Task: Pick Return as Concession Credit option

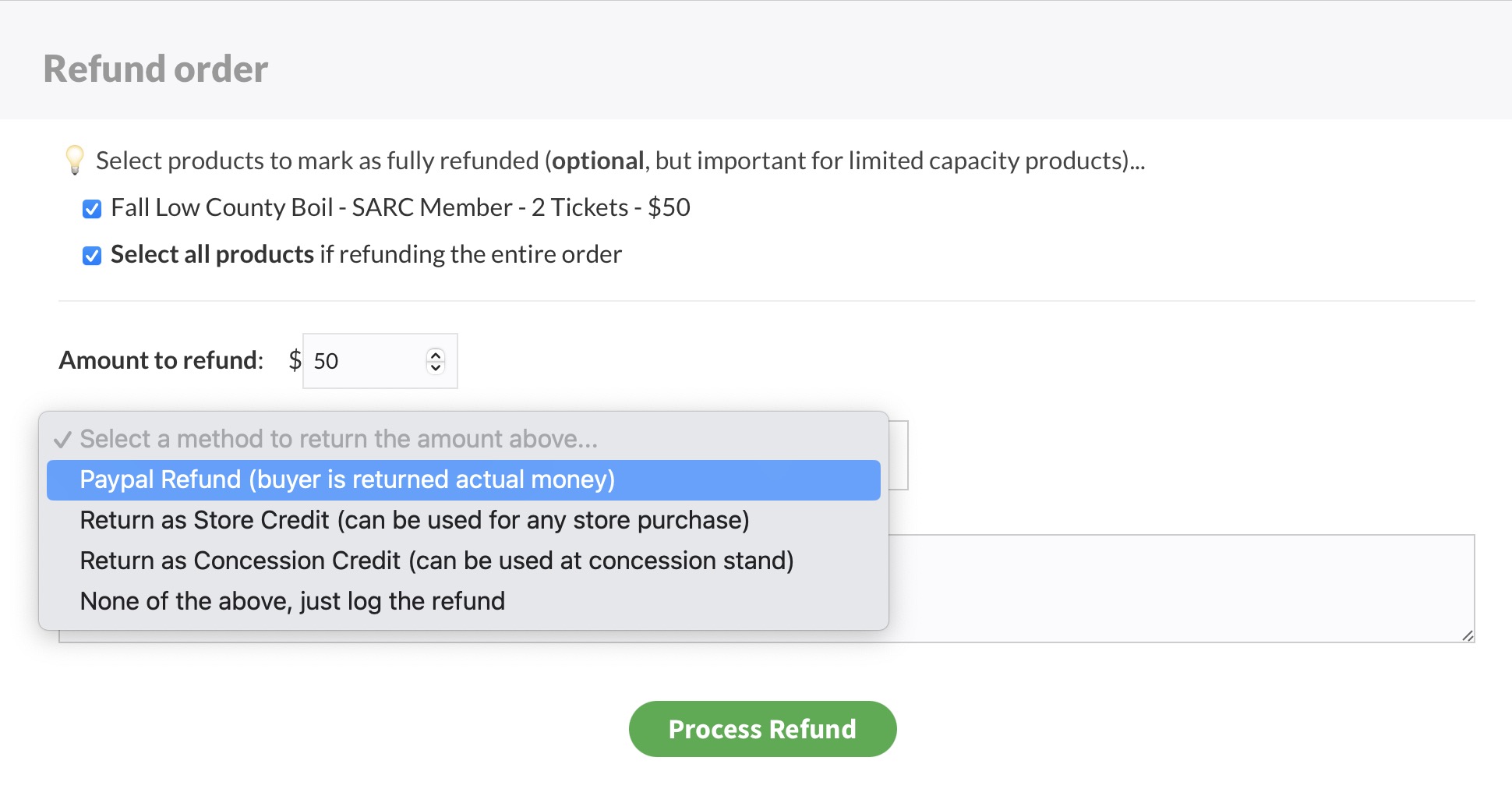Action: click(x=436, y=561)
